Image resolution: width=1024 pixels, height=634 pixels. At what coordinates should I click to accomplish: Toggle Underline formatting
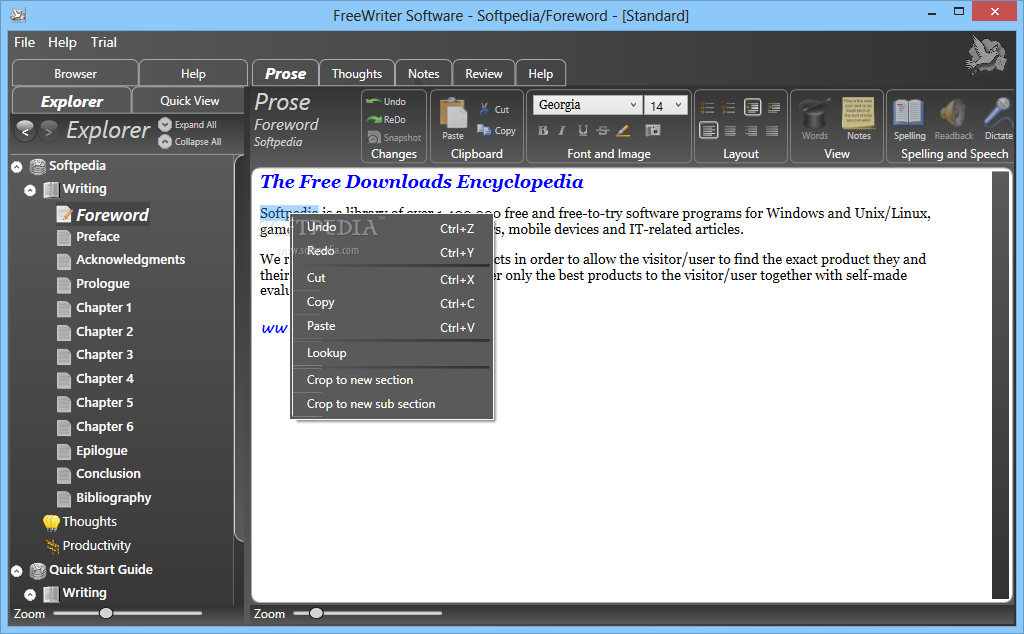pyautogui.click(x=583, y=131)
